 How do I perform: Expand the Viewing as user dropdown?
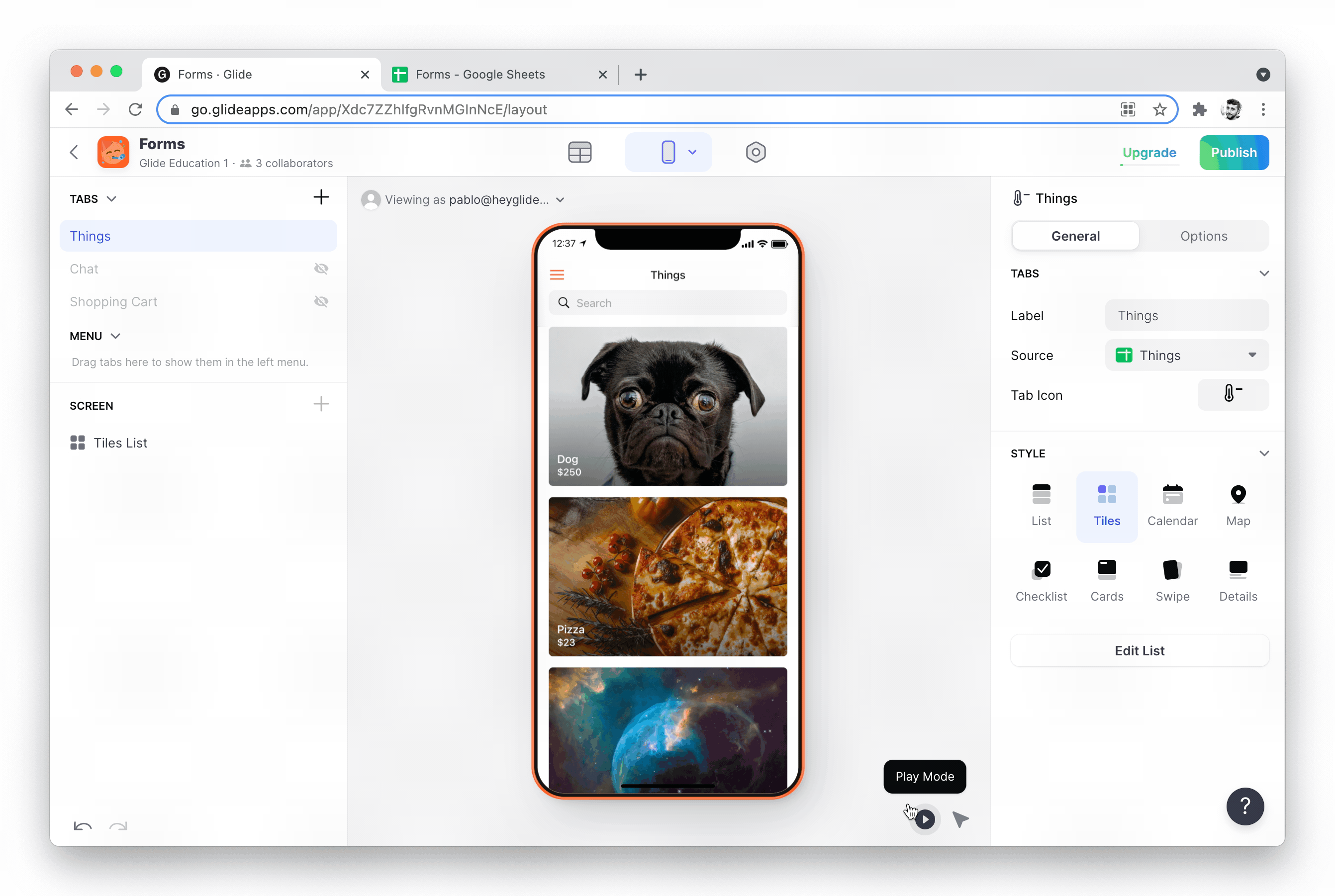(560, 199)
